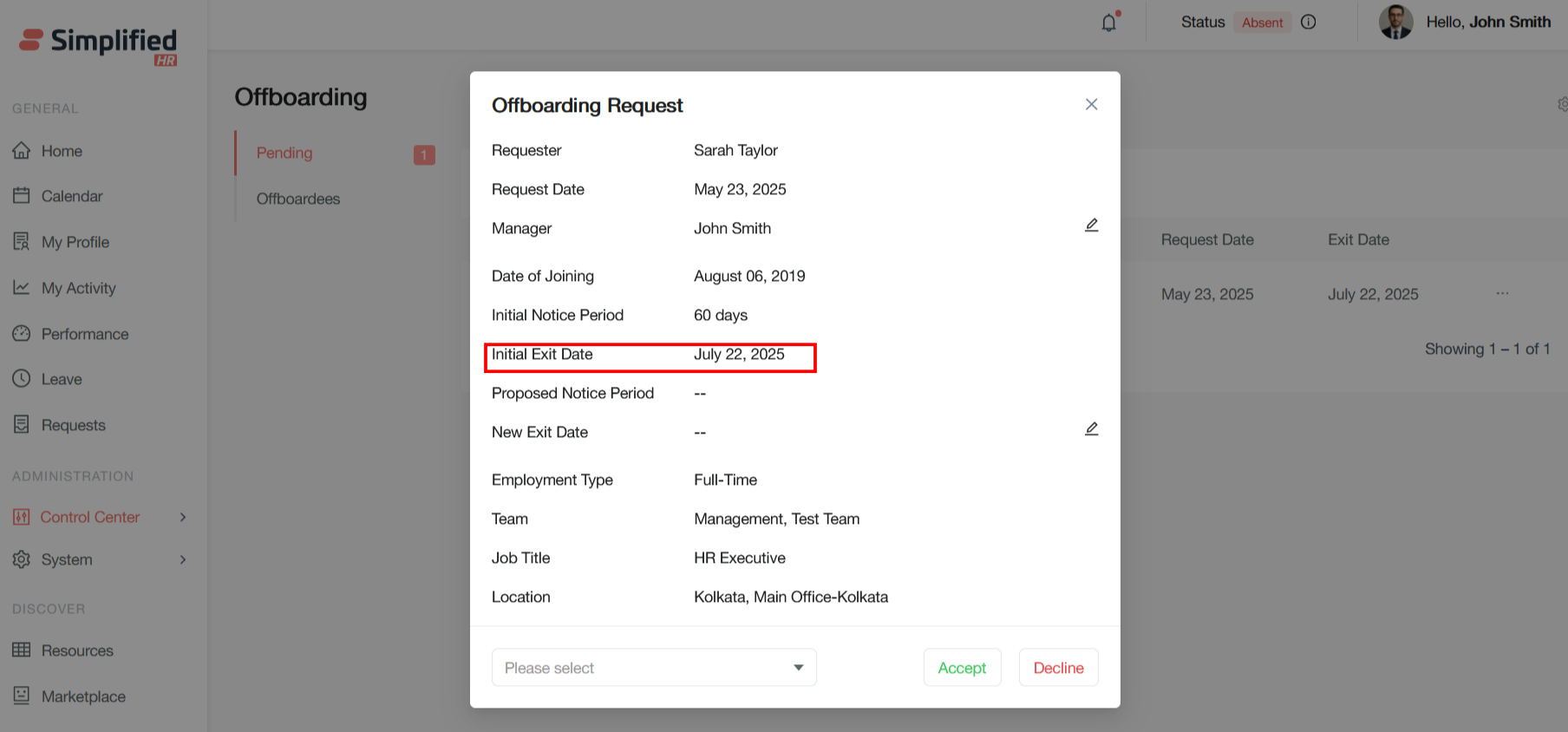Open the Please select dropdown
Image resolution: width=1568 pixels, height=732 pixels.
click(x=654, y=668)
